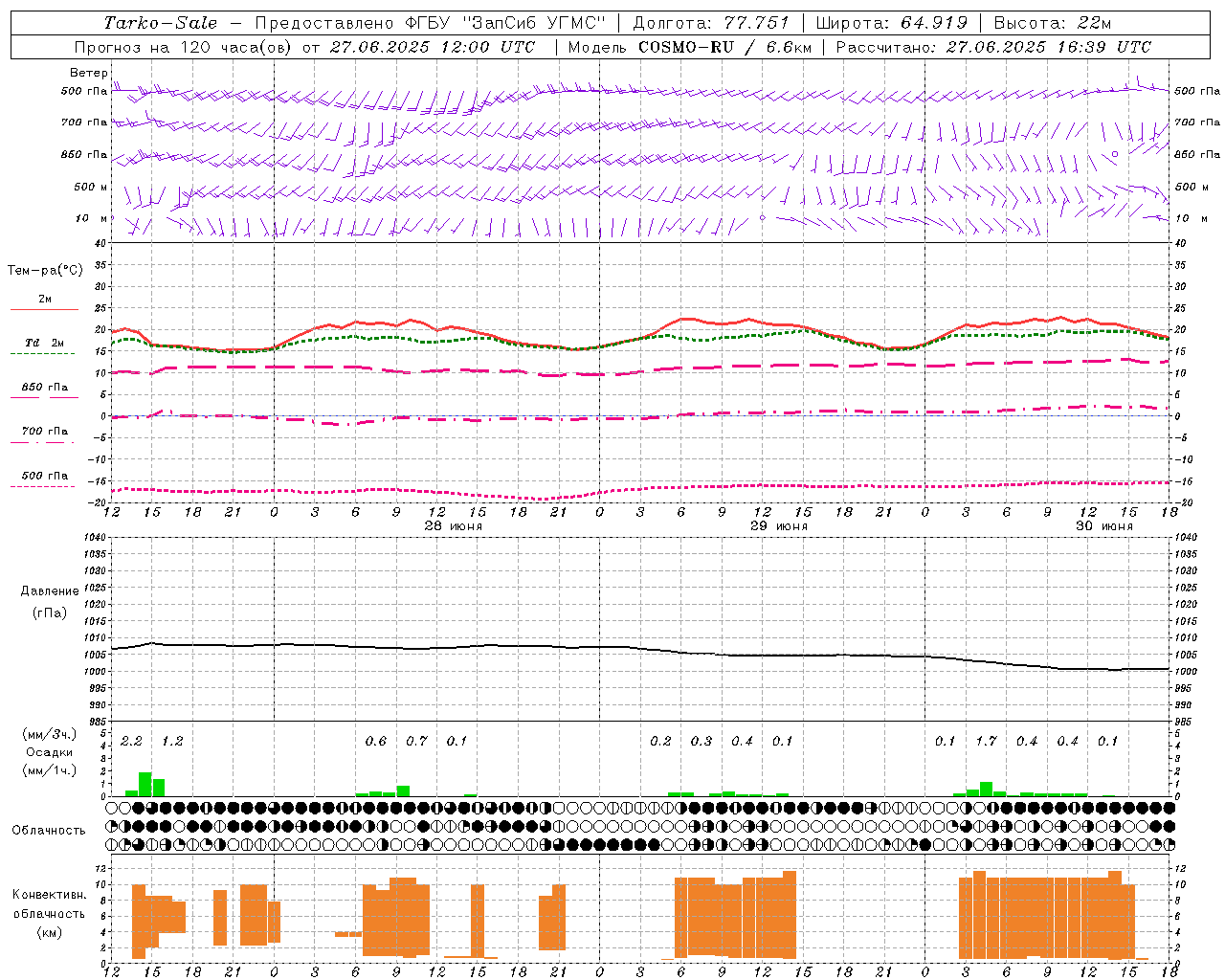Click the 3-hour precipitation value 0.6
Viewport: 1225px width, 980px height.
tap(376, 742)
